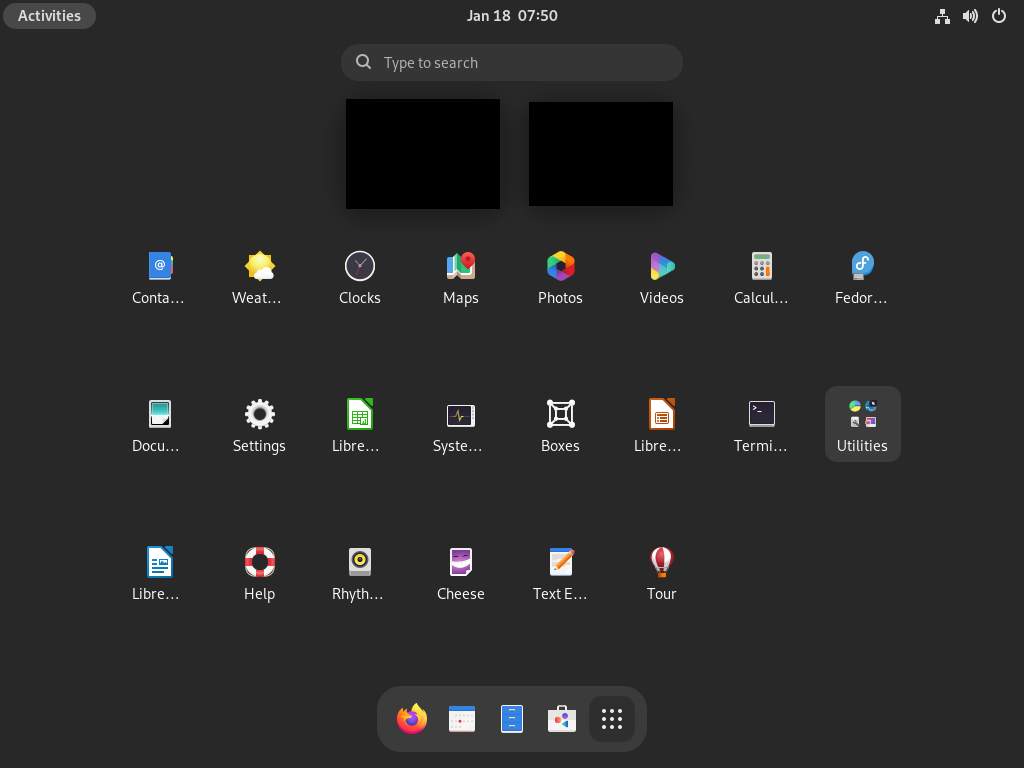The width and height of the screenshot is (1024, 768).
Task: Open the Photos app
Action: click(560, 277)
